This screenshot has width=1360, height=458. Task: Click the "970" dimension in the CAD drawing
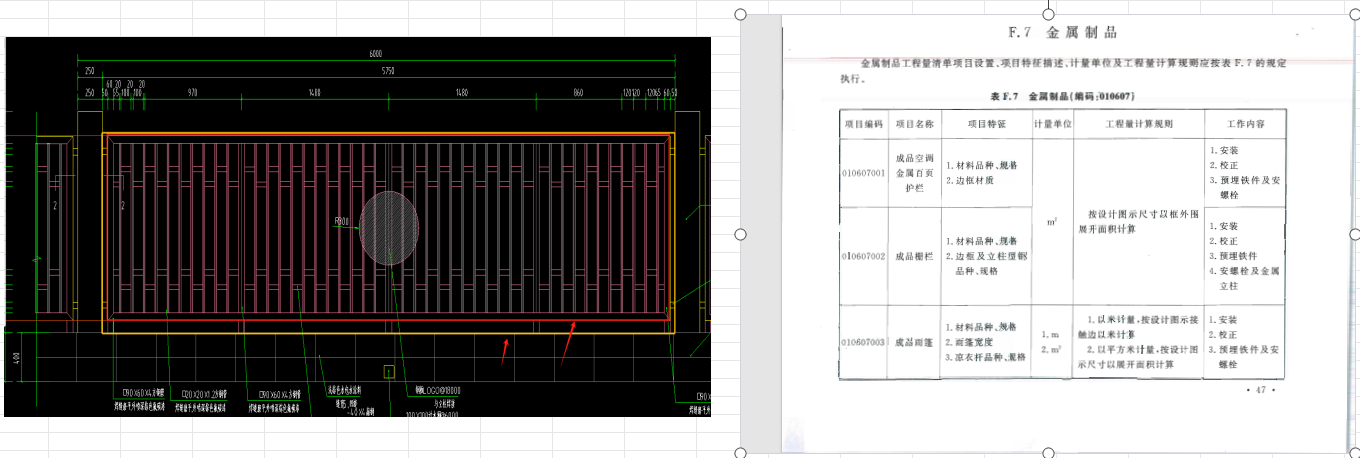coord(192,92)
